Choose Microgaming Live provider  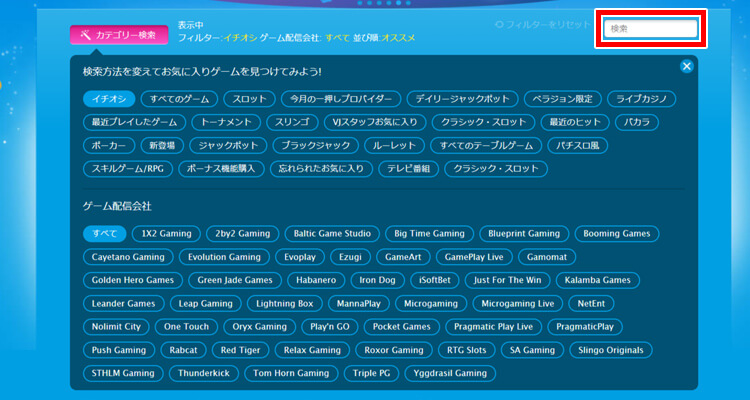(x=518, y=303)
